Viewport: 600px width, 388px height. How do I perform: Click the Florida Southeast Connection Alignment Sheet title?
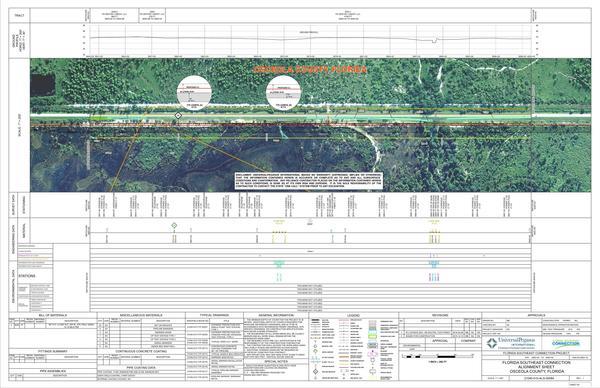pyautogui.click(x=536, y=367)
